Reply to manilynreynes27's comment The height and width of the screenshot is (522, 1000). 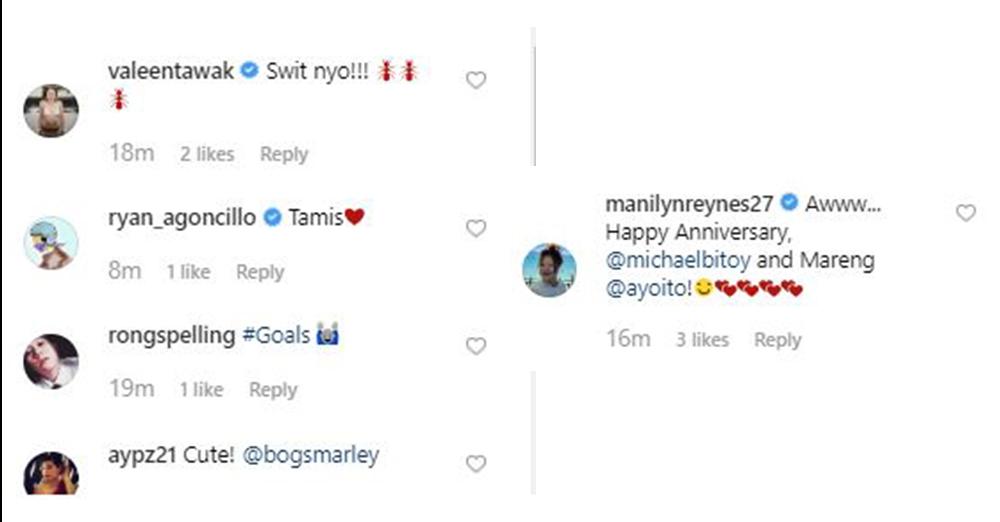point(778,340)
